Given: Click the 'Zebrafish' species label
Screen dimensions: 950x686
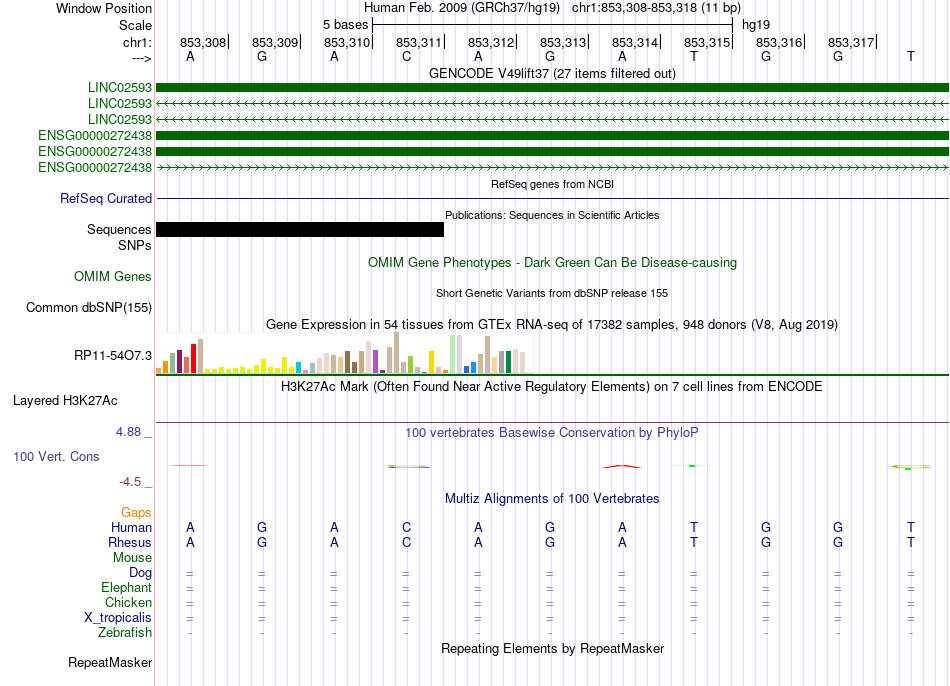Looking at the screenshot, I should click(x=125, y=632).
